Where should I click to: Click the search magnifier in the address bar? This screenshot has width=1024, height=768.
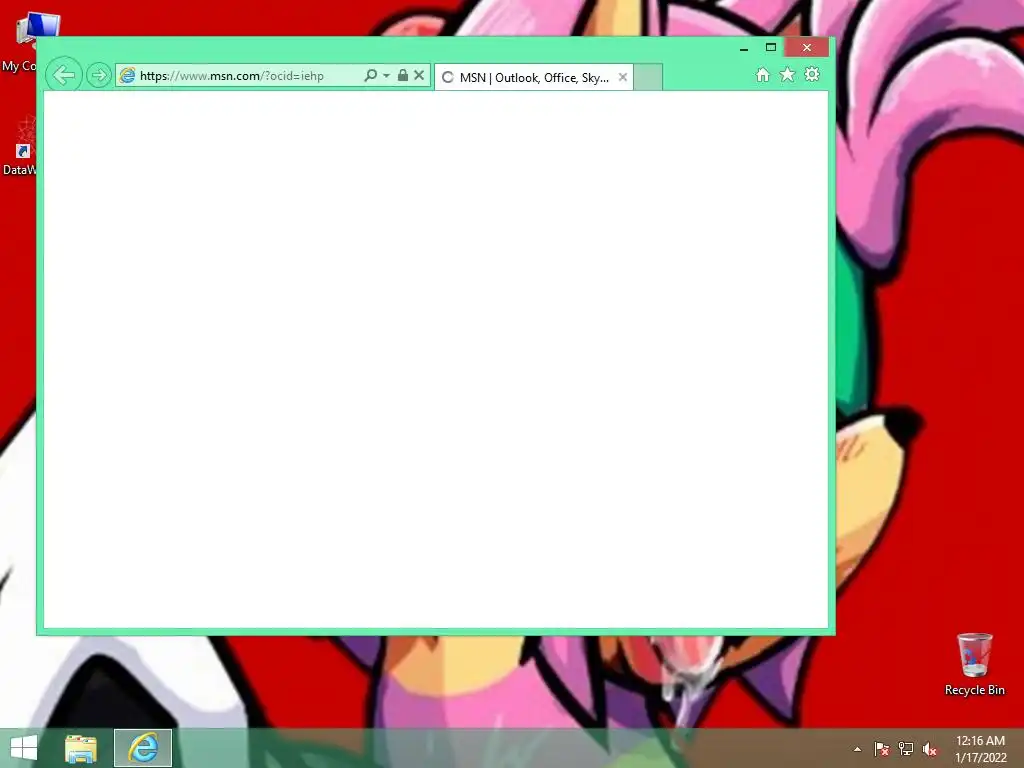(x=370, y=75)
